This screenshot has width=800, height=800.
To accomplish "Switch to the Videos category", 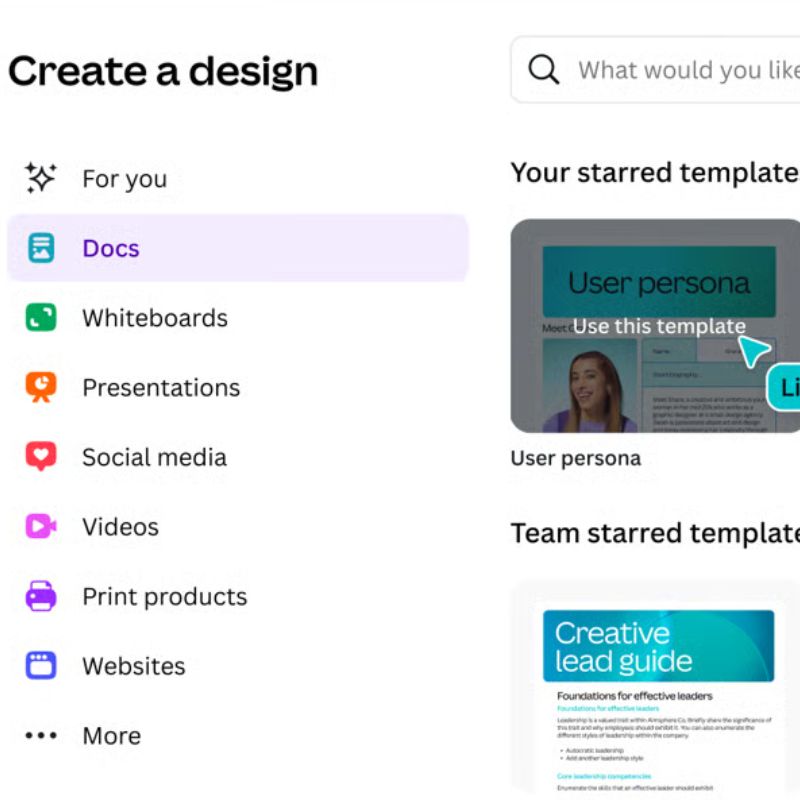I will click(x=120, y=527).
